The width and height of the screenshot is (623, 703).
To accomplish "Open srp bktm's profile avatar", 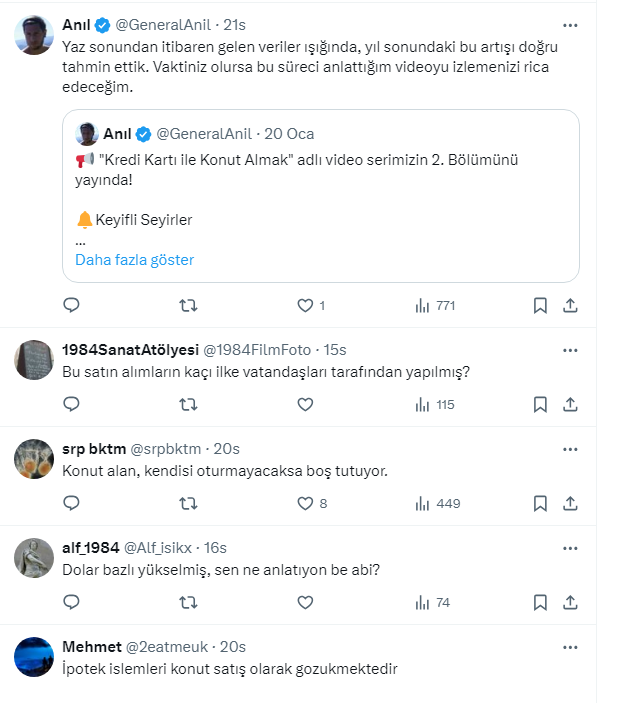I will (34, 458).
